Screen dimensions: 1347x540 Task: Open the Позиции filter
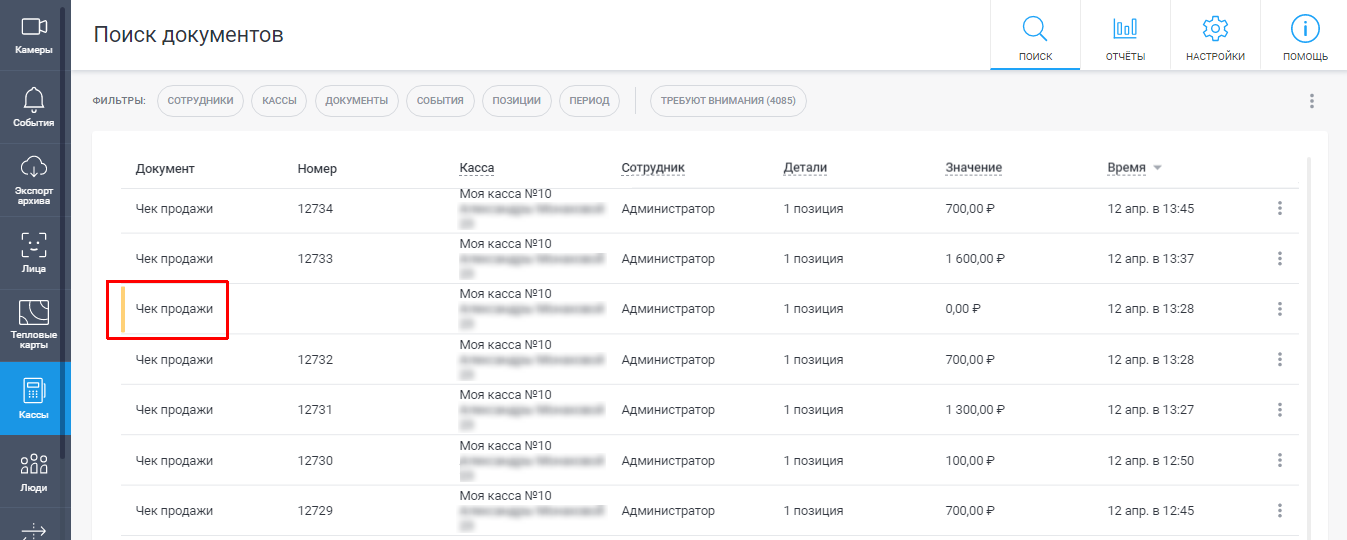click(x=517, y=101)
